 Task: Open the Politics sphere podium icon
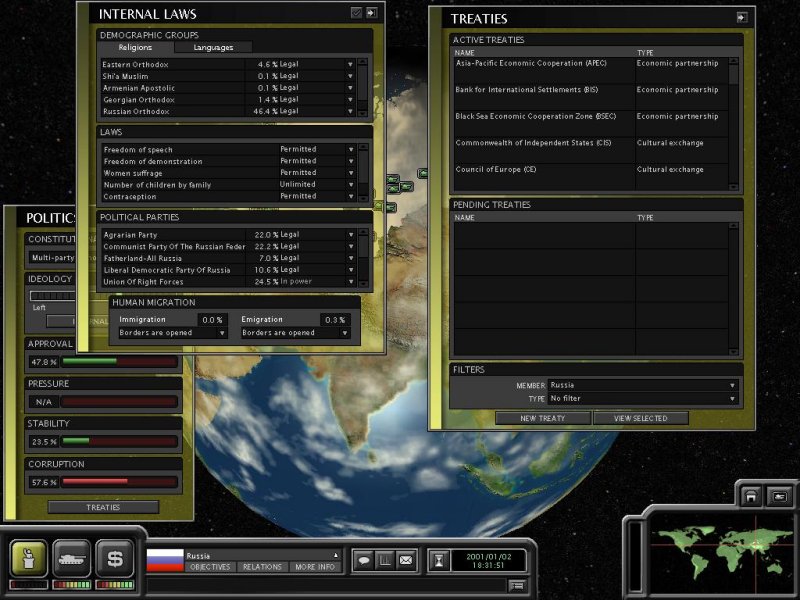pyautogui.click(x=30, y=558)
